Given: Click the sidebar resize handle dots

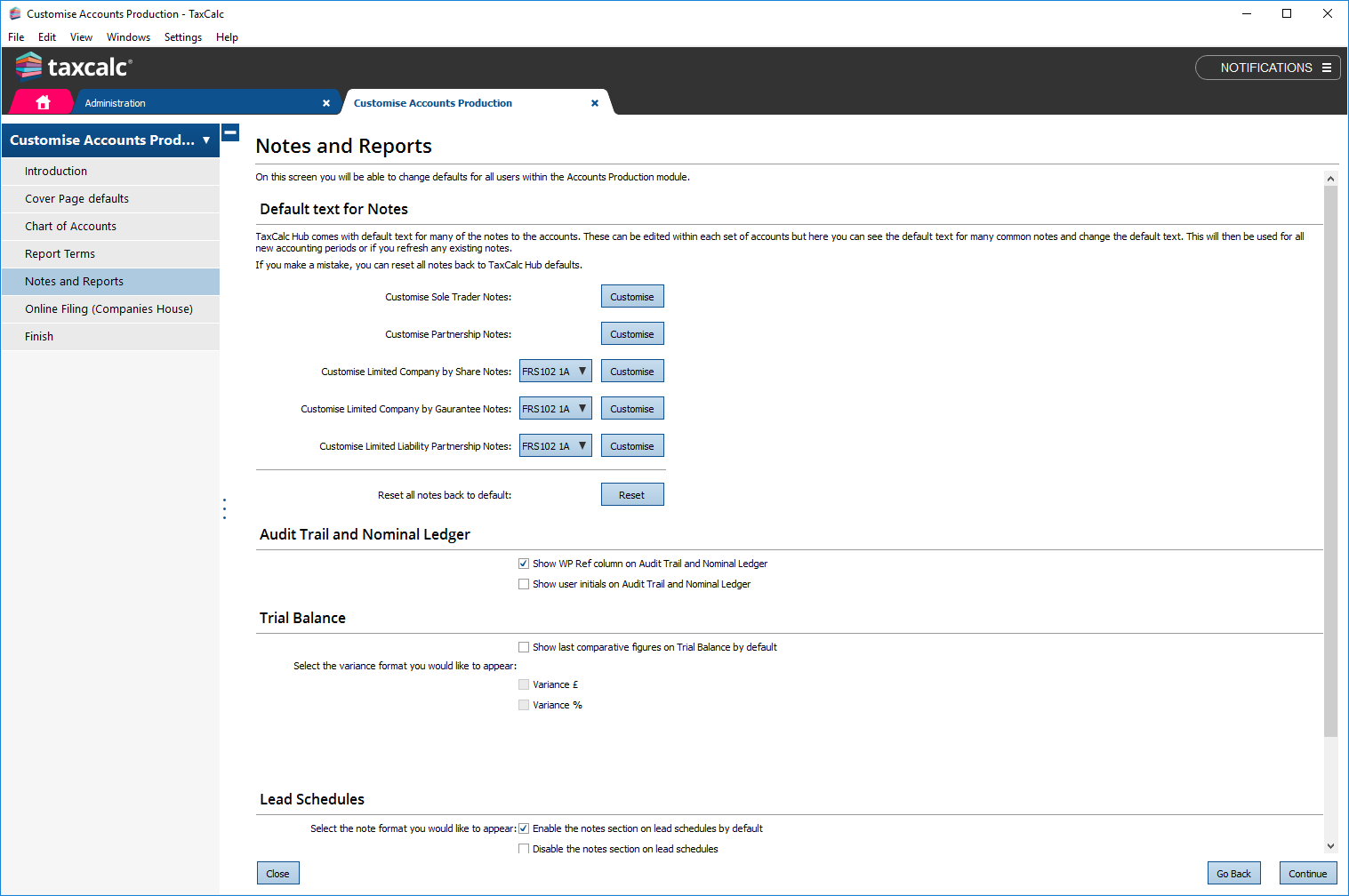Looking at the screenshot, I should tap(224, 508).
